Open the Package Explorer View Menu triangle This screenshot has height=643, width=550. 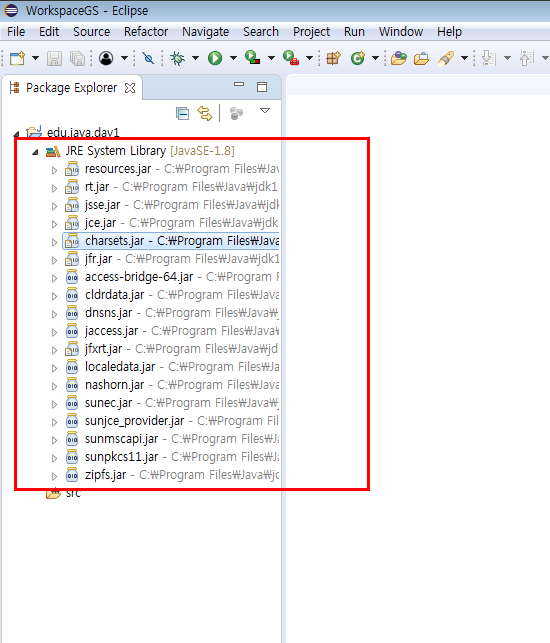[x=265, y=111]
